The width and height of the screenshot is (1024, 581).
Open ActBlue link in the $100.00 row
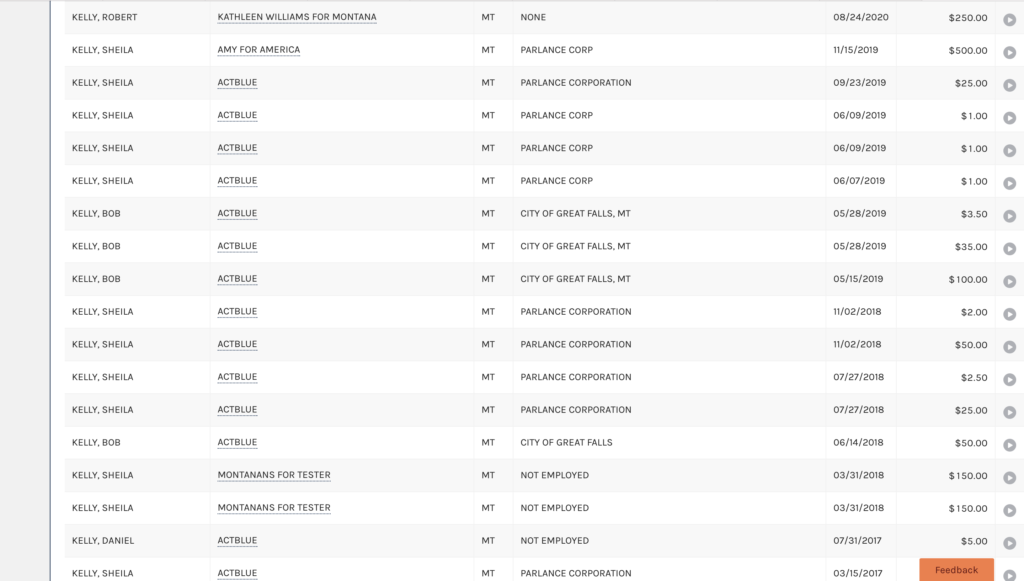click(x=237, y=279)
